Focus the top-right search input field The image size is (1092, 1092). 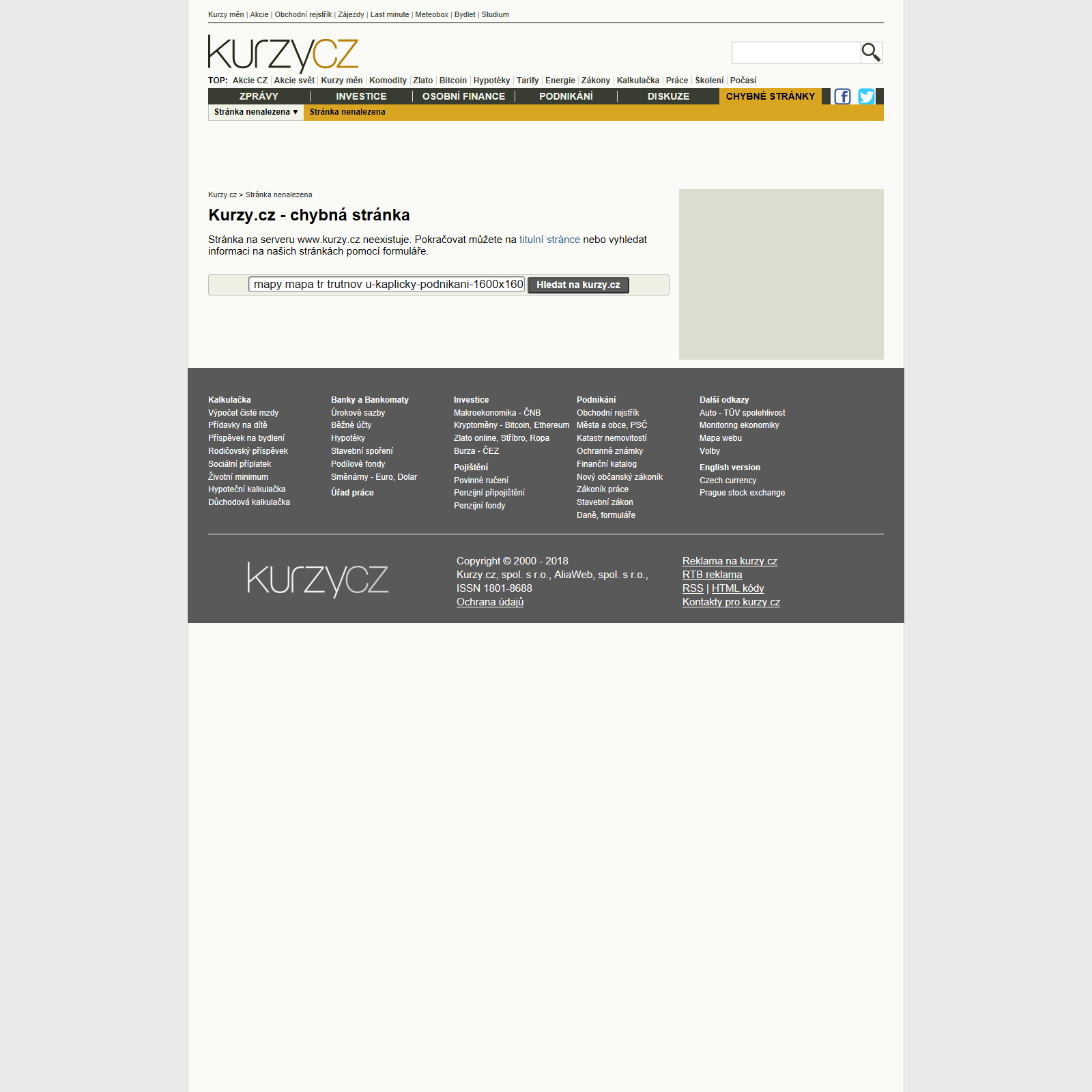click(796, 53)
